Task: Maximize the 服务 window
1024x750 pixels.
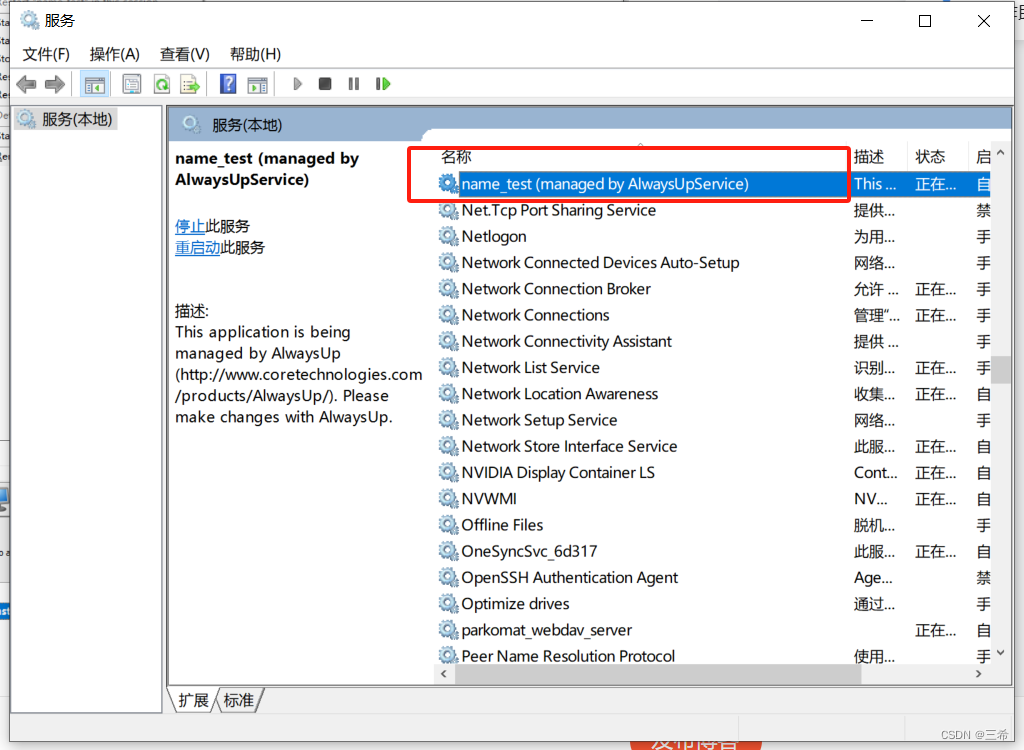Action: (925, 21)
